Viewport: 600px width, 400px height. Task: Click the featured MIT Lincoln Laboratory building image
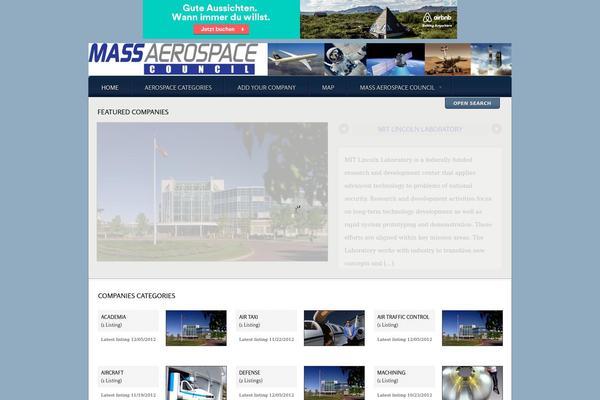[212, 192]
